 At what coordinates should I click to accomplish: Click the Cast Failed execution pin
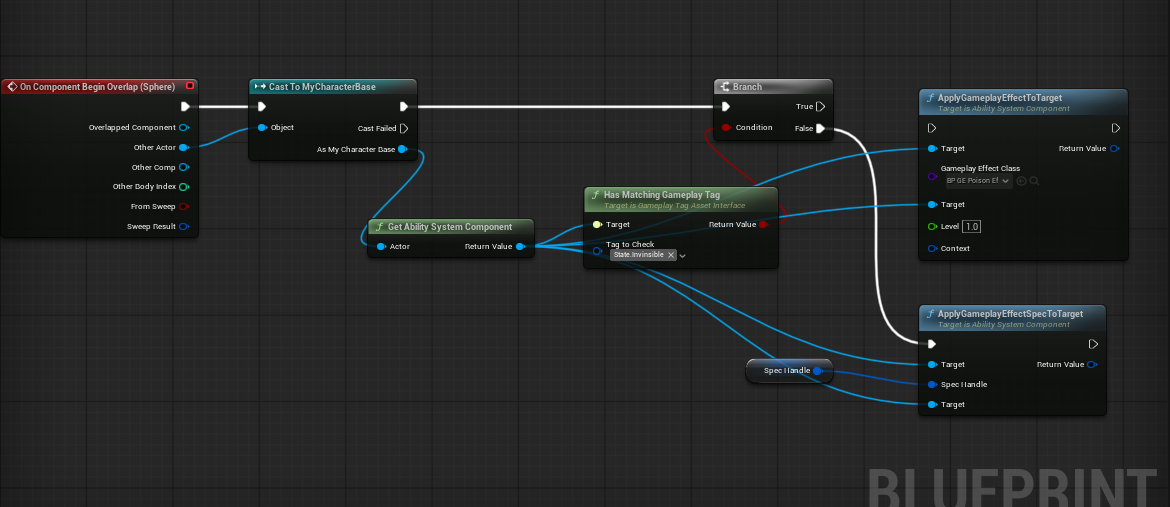click(x=404, y=128)
